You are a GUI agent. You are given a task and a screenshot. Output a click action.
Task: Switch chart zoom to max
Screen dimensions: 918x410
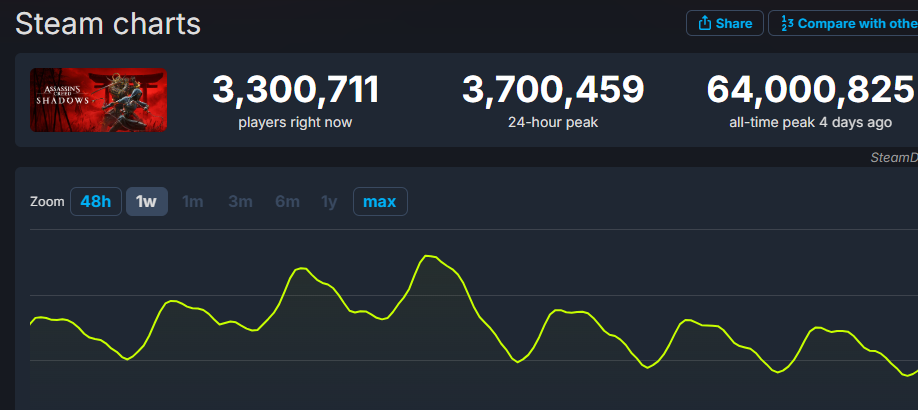pyautogui.click(x=380, y=201)
